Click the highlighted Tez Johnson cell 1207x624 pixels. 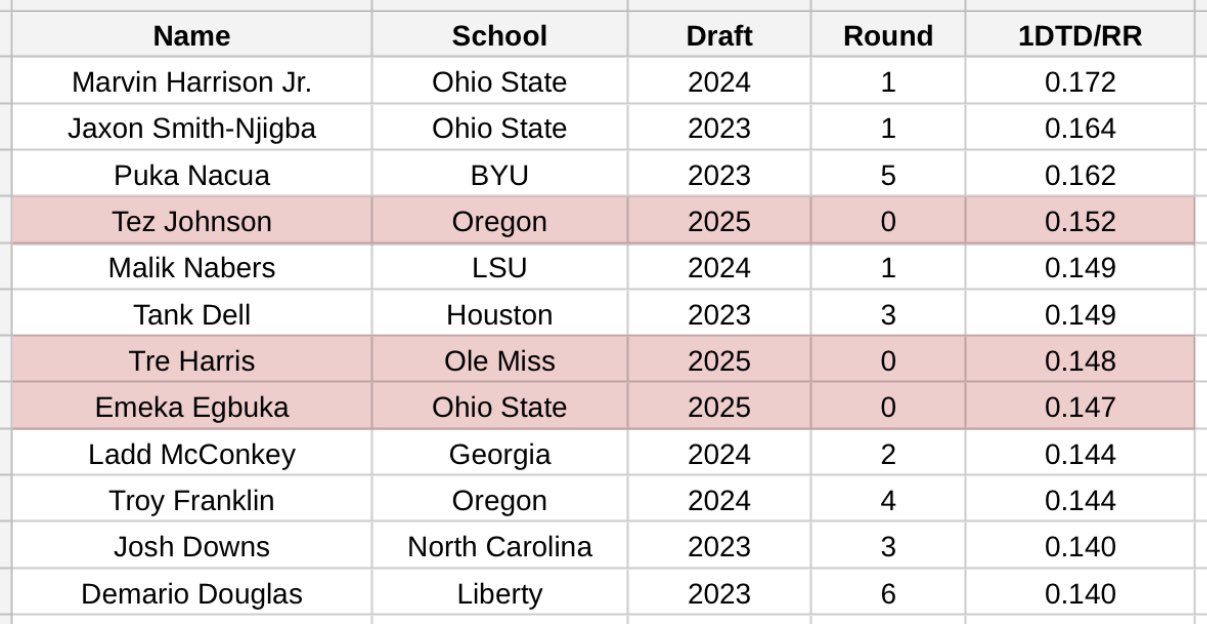tap(191, 220)
